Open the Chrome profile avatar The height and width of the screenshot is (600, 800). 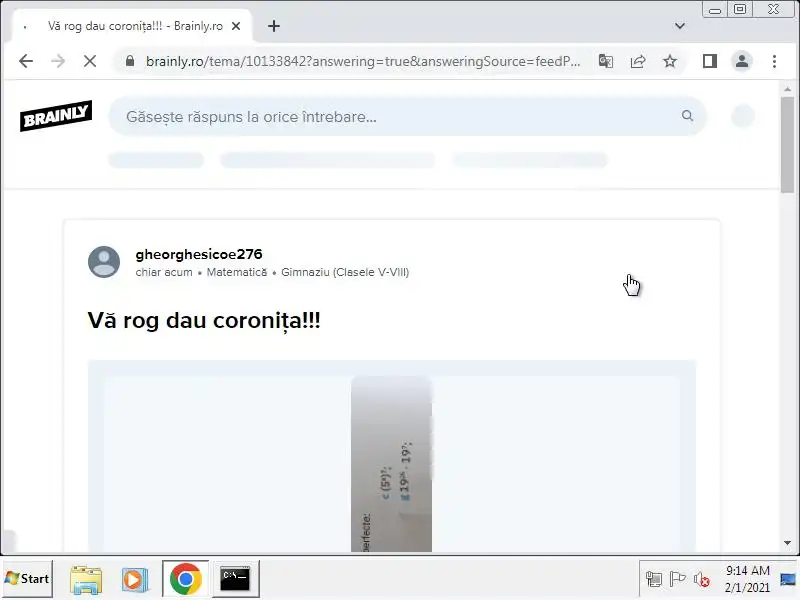(x=742, y=61)
